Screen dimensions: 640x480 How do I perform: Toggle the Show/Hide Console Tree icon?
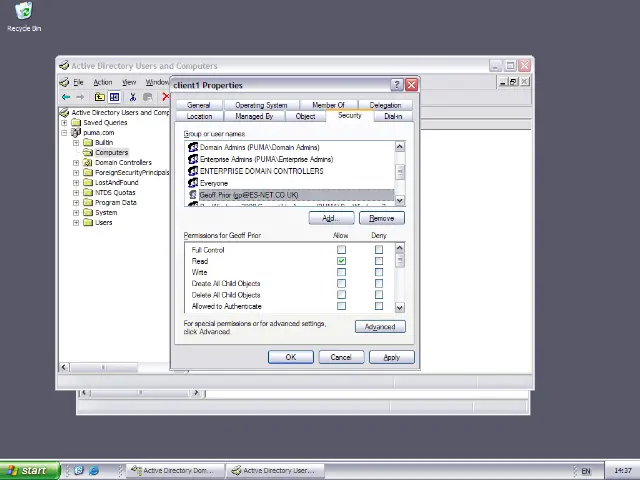[115, 97]
